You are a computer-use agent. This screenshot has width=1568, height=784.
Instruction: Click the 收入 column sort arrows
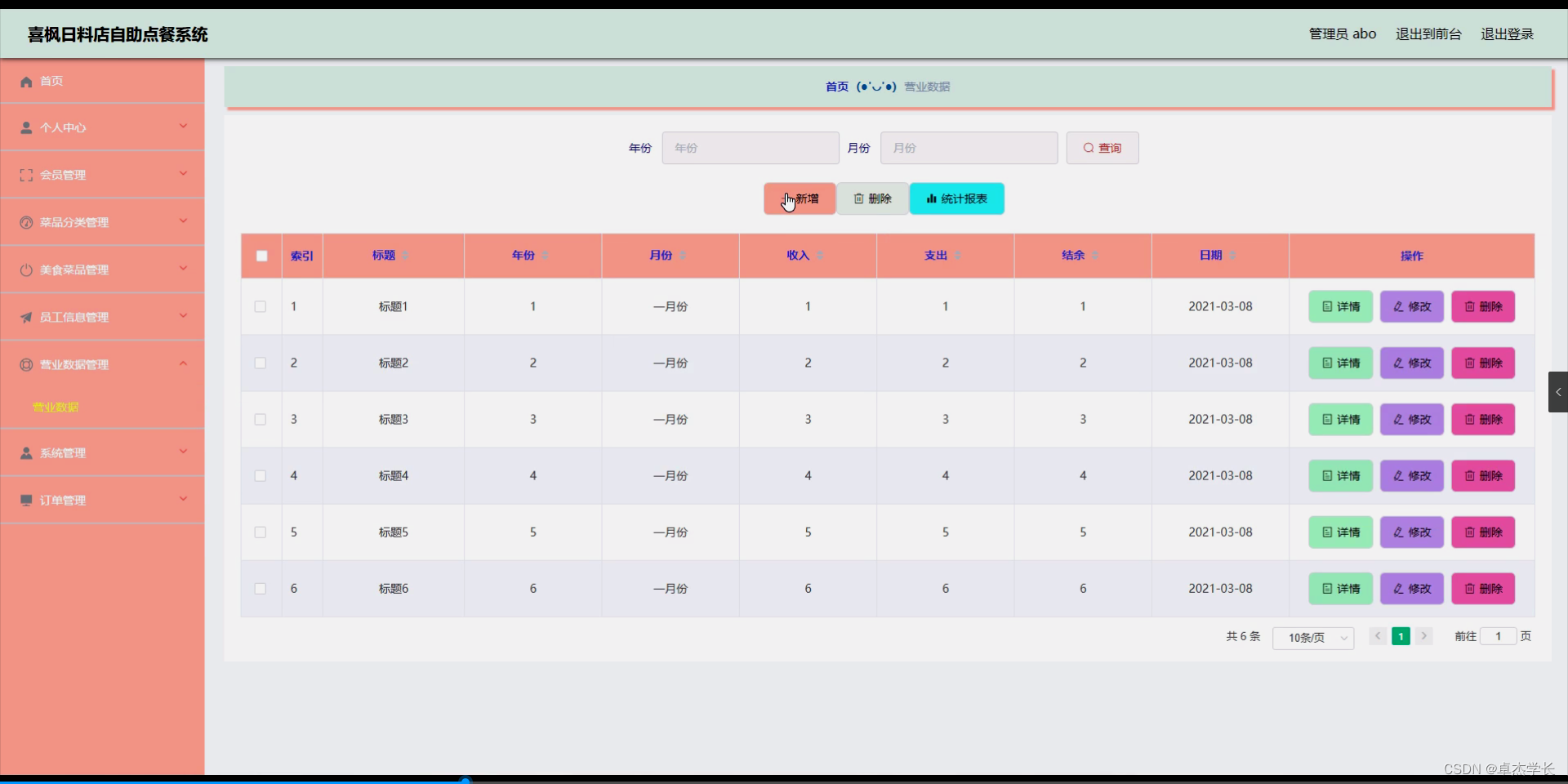tap(819, 256)
